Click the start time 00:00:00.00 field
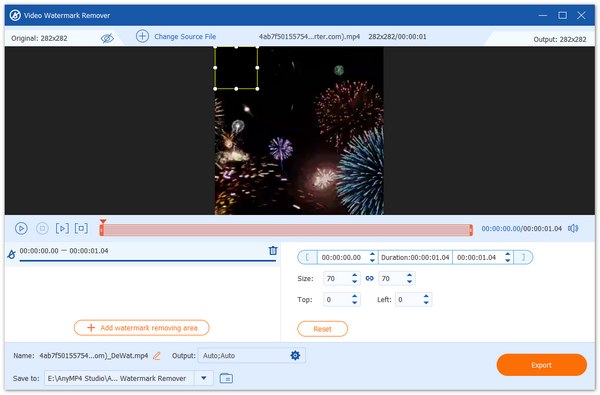This screenshot has height=395, width=600. pyautogui.click(x=342, y=258)
